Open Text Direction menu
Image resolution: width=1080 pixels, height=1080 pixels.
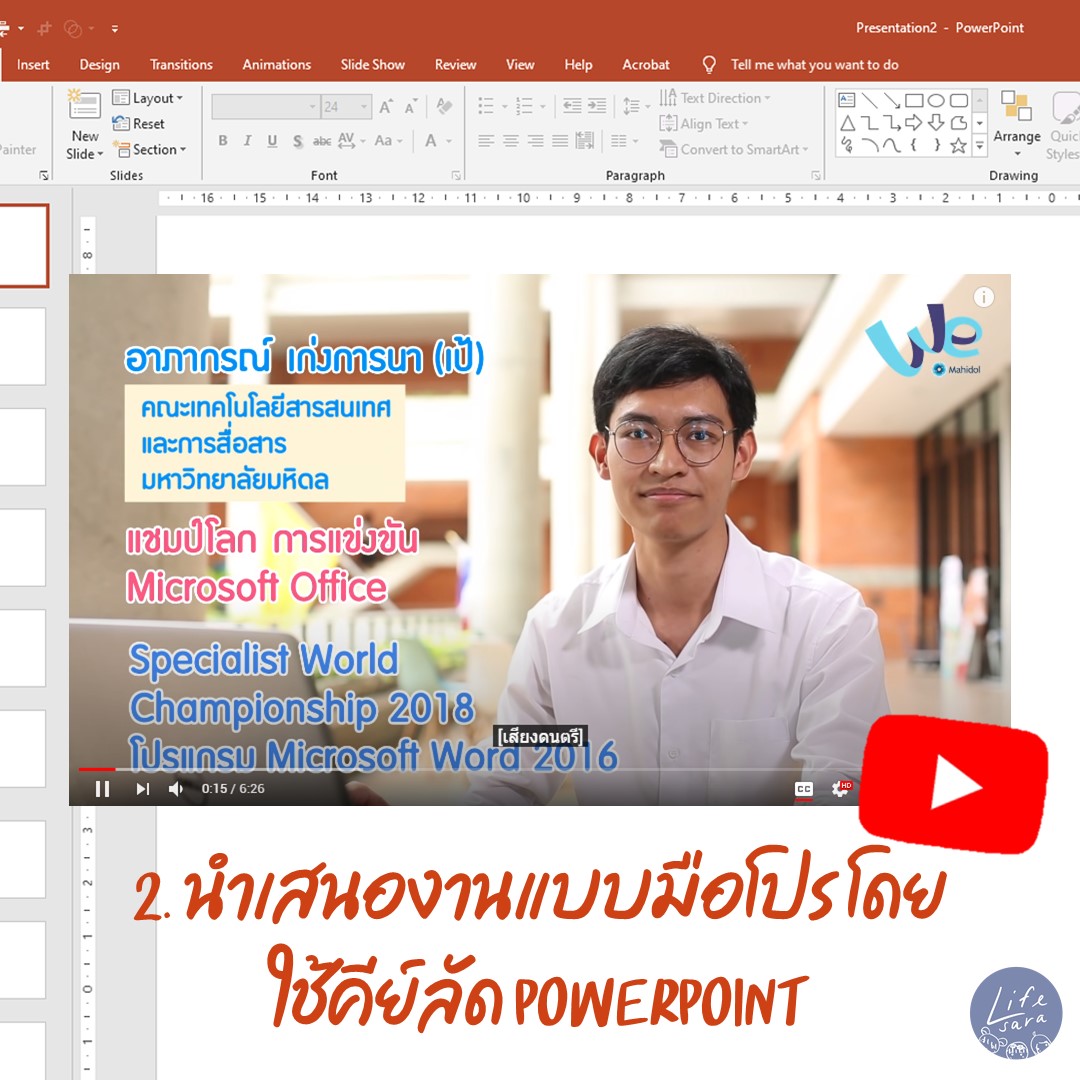pyautogui.click(x=715, y=98)
